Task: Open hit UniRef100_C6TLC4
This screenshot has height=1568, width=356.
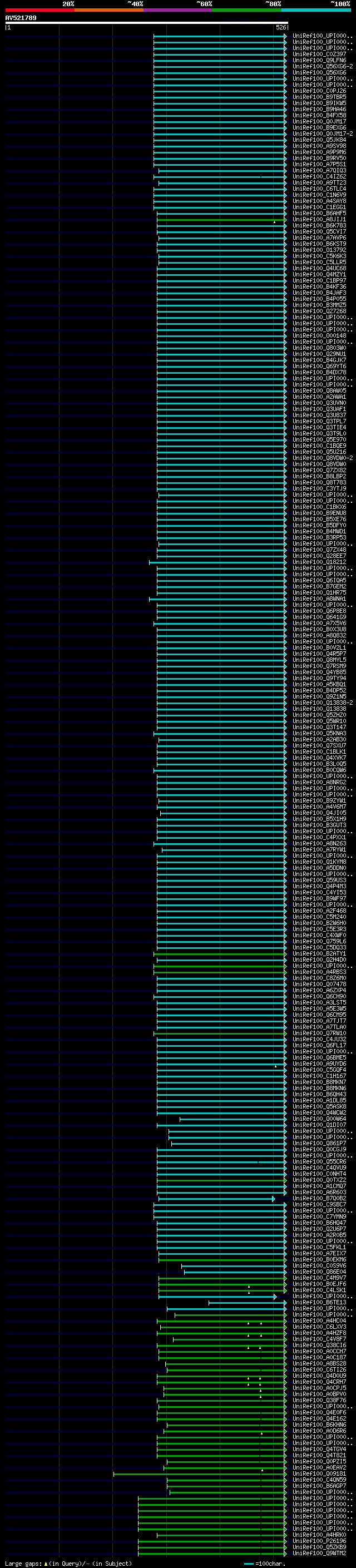Action: 319,189
